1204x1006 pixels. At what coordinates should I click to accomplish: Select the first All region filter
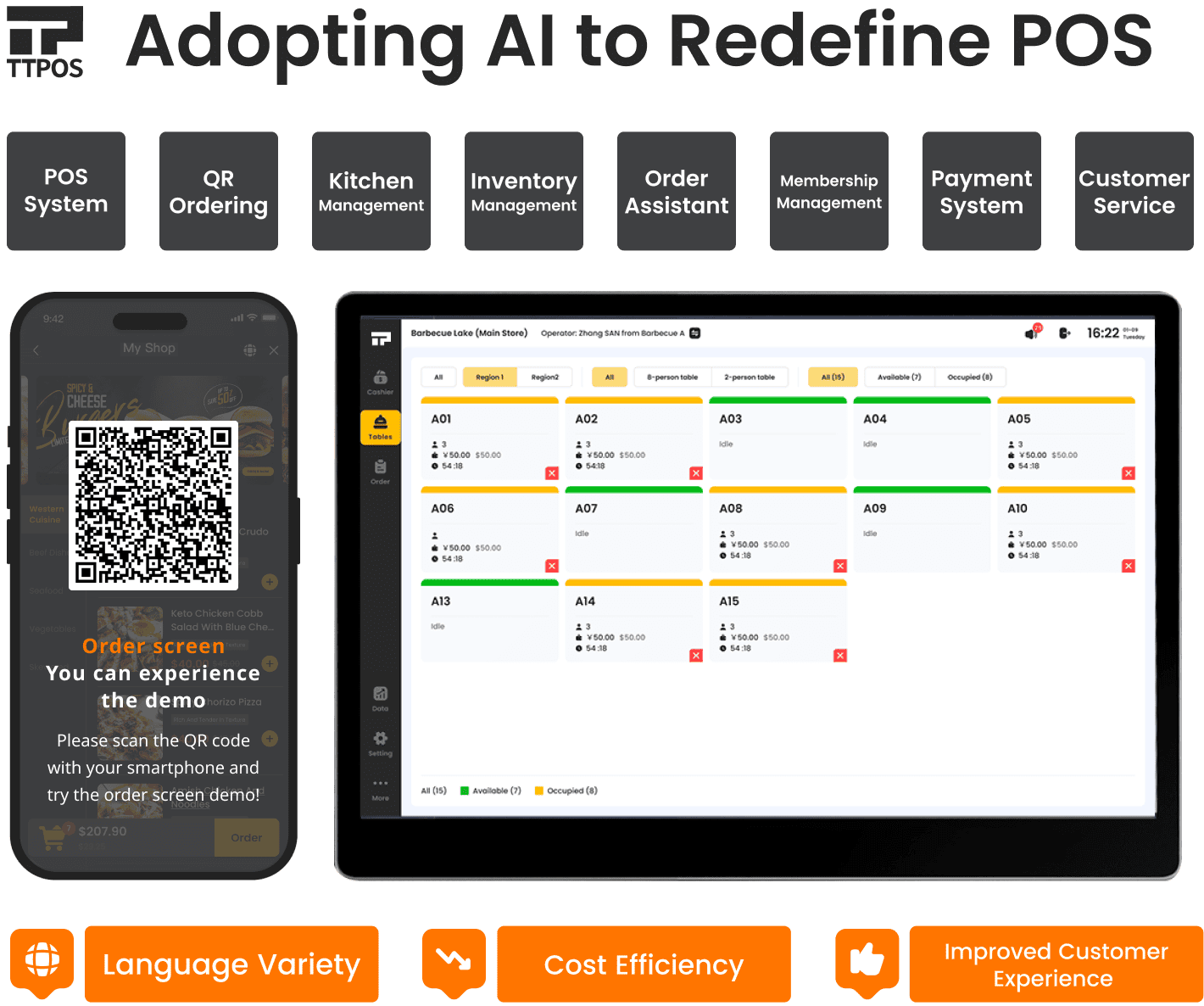438,377
